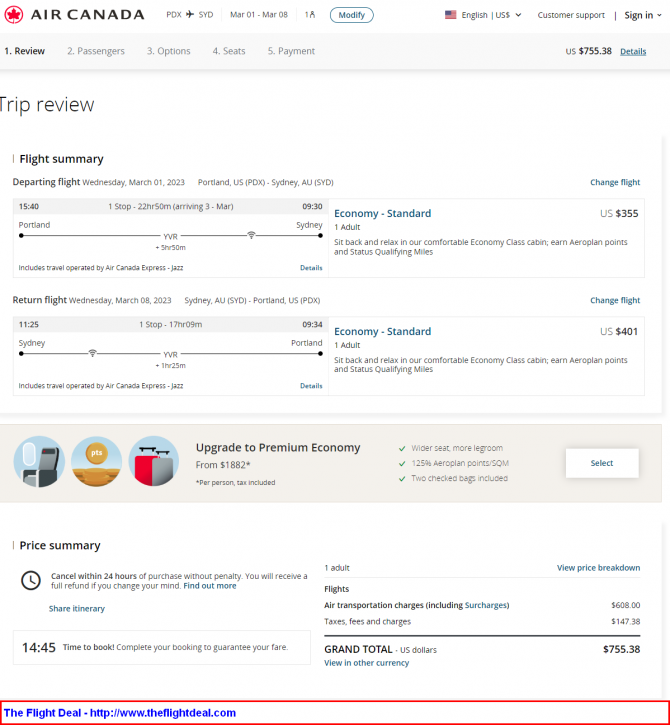
Task: Click the Modify search button
Action: pos(351,15)
